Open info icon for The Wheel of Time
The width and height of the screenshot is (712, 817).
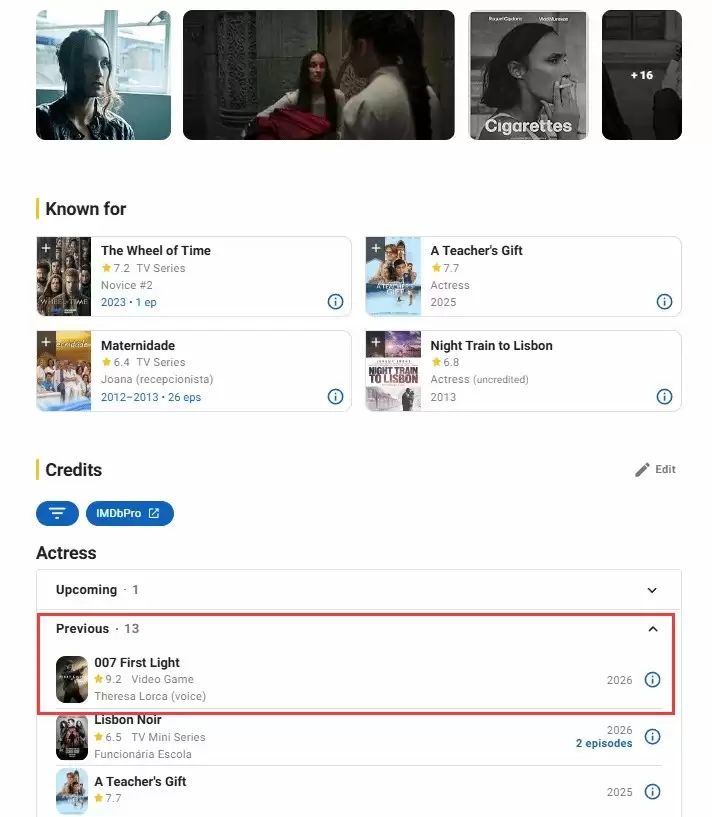(335, 302)
